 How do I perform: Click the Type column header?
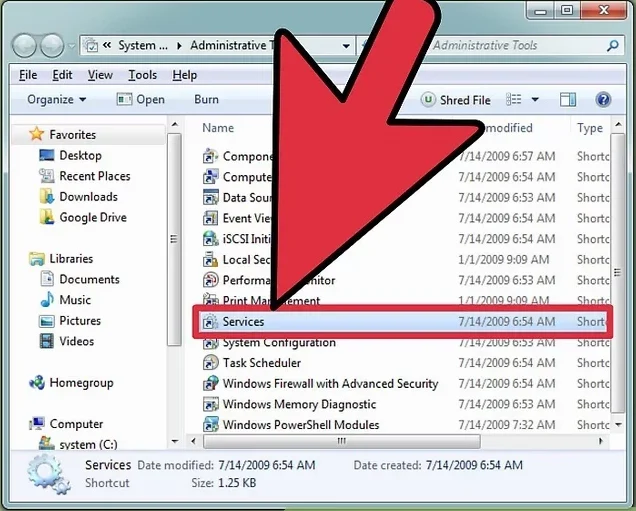[x=590, y=128]
